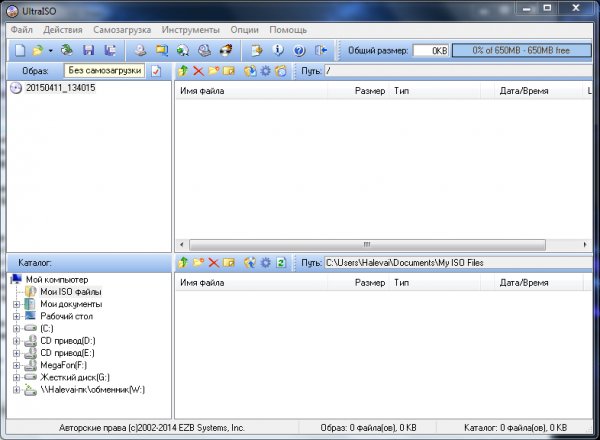The image size is (600, 440).
Task: Click rename folder icon in Каталог pane toolbar
Action: pyautogui.click(x=229, y=262)
